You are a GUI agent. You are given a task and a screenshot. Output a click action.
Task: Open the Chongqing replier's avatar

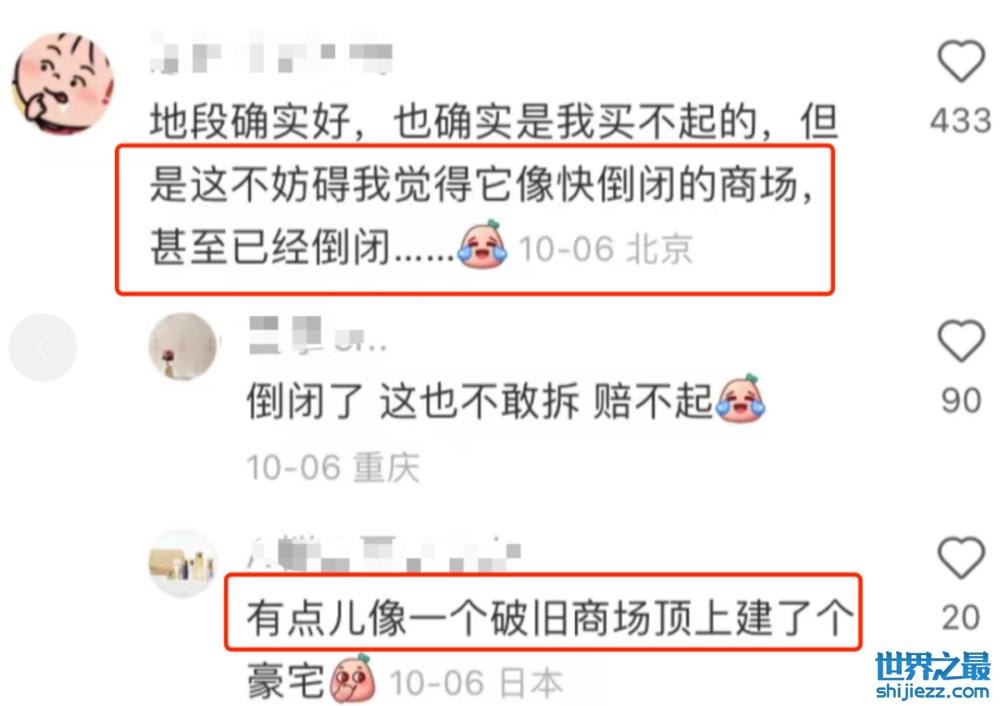[183, 346]
